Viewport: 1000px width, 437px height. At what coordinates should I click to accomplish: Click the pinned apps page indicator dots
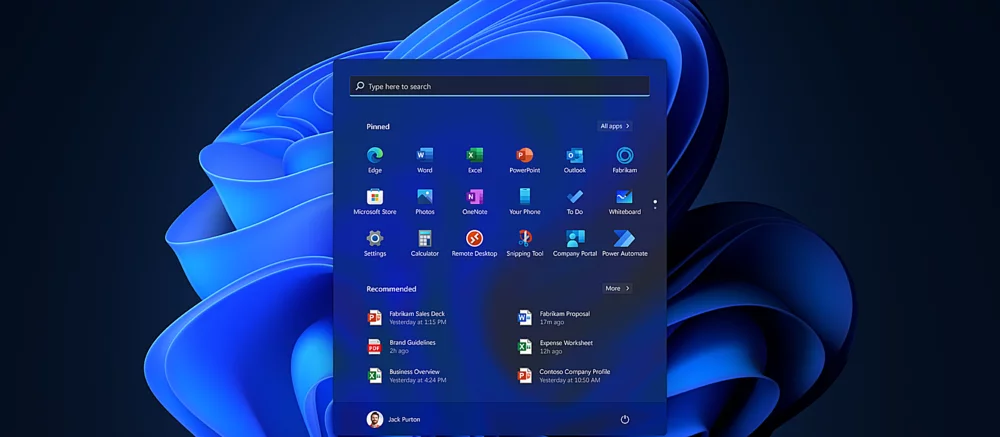pos(655,204)
